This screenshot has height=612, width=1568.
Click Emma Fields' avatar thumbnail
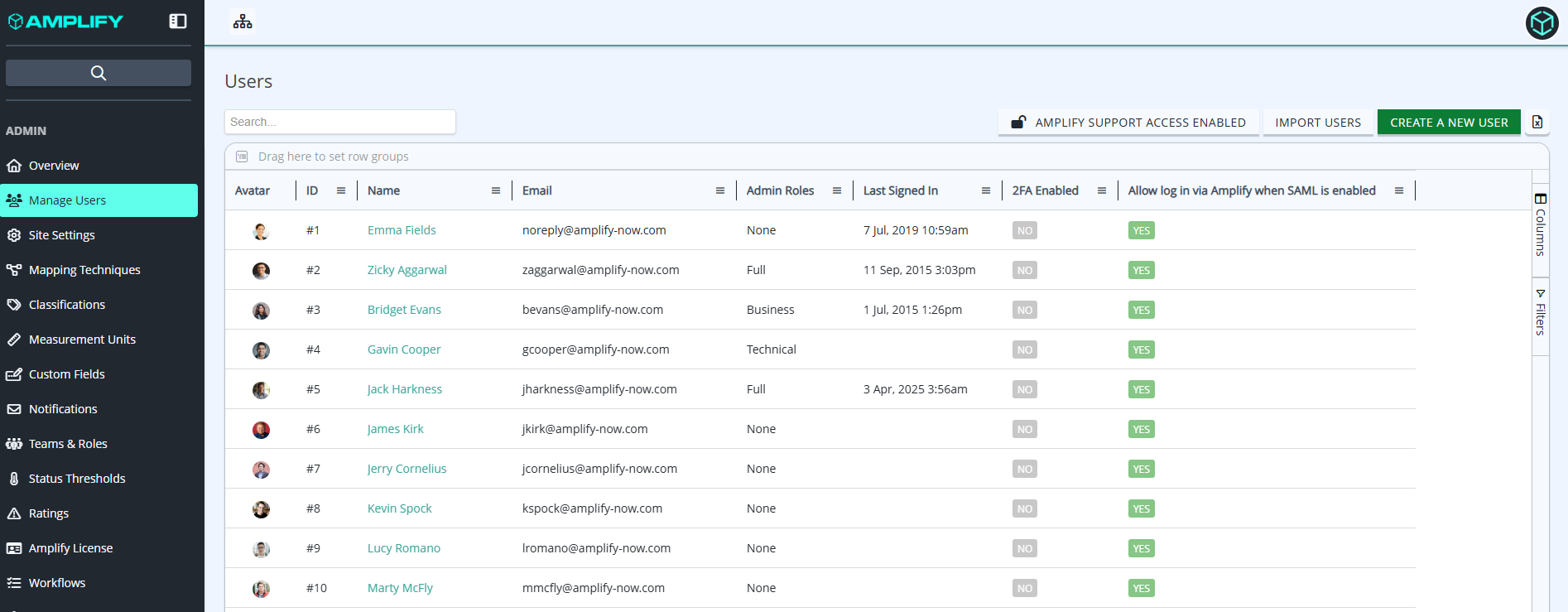coord(261,231)
